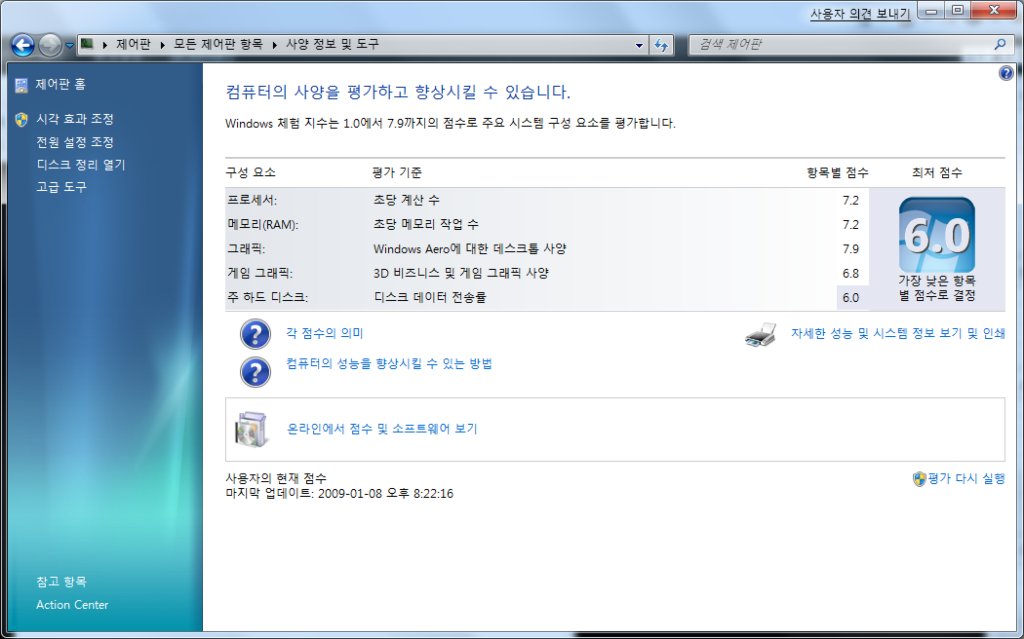Click the last update timestamp text
The image size is (1024, 639).
pos(339,494)
